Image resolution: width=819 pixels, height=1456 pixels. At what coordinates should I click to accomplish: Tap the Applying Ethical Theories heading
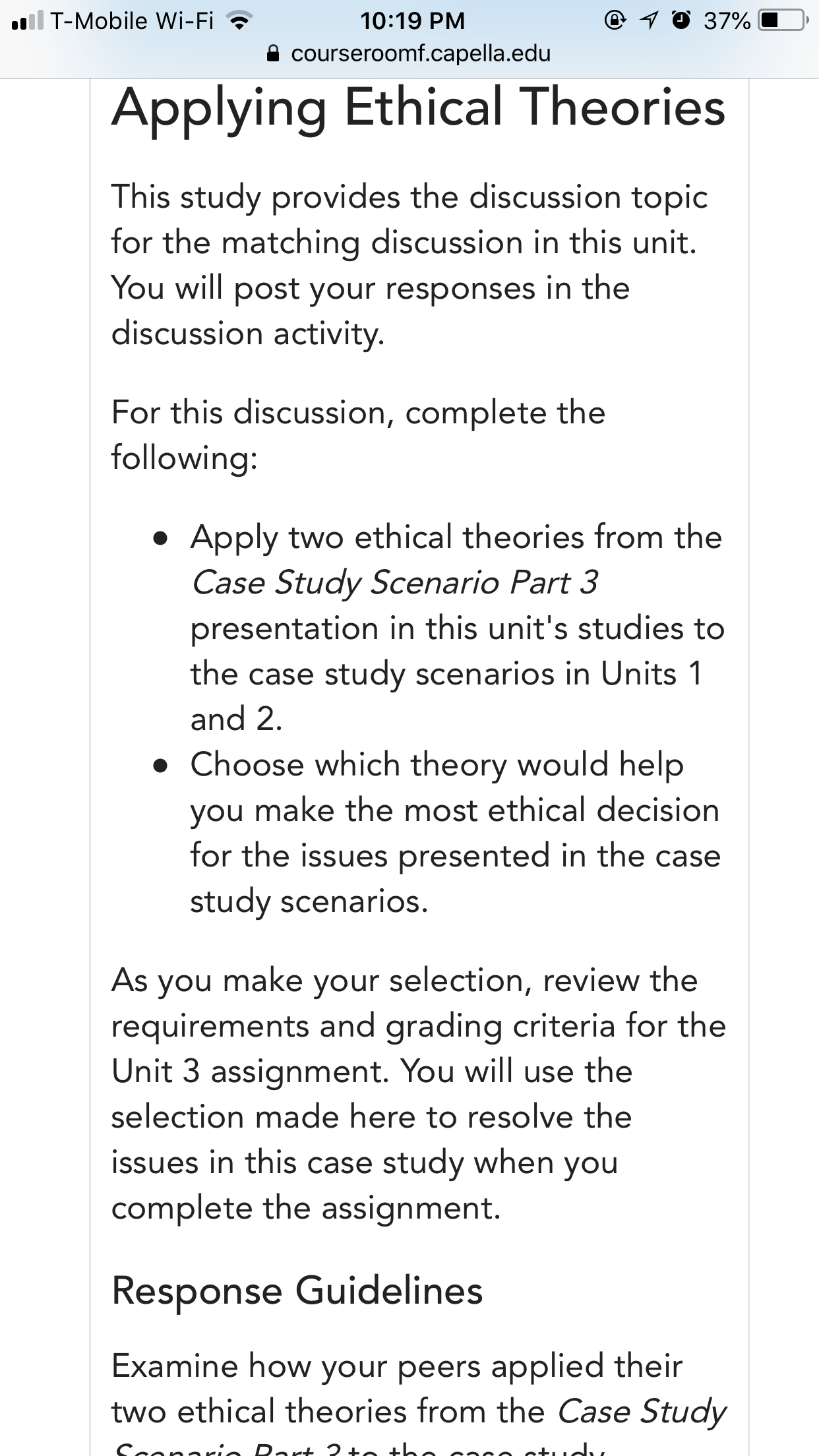[419, 109]
